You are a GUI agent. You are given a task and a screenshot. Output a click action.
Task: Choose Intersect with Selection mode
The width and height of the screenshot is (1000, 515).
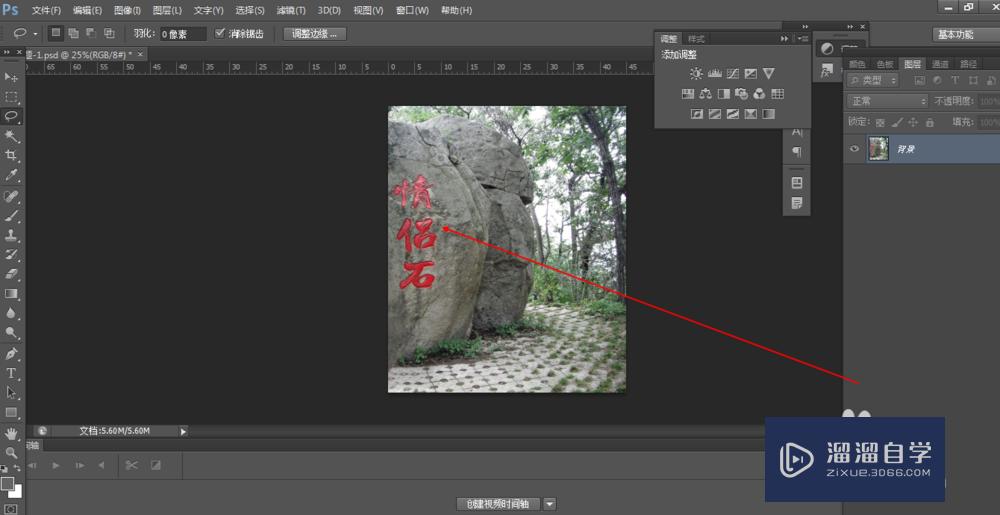[109, 33]
